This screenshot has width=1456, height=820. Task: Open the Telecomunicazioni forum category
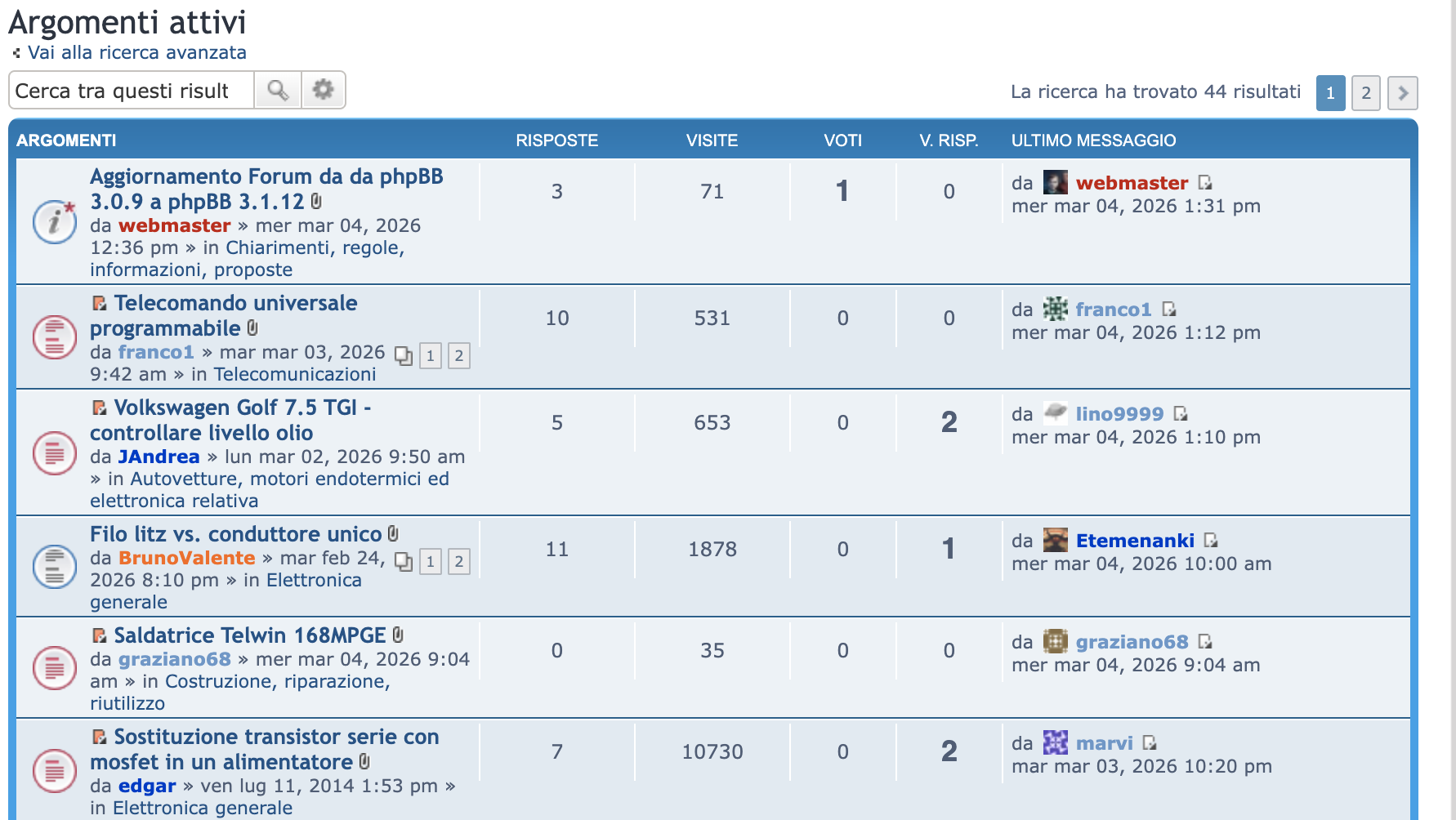pyautogui.click(x=294, y=374)
